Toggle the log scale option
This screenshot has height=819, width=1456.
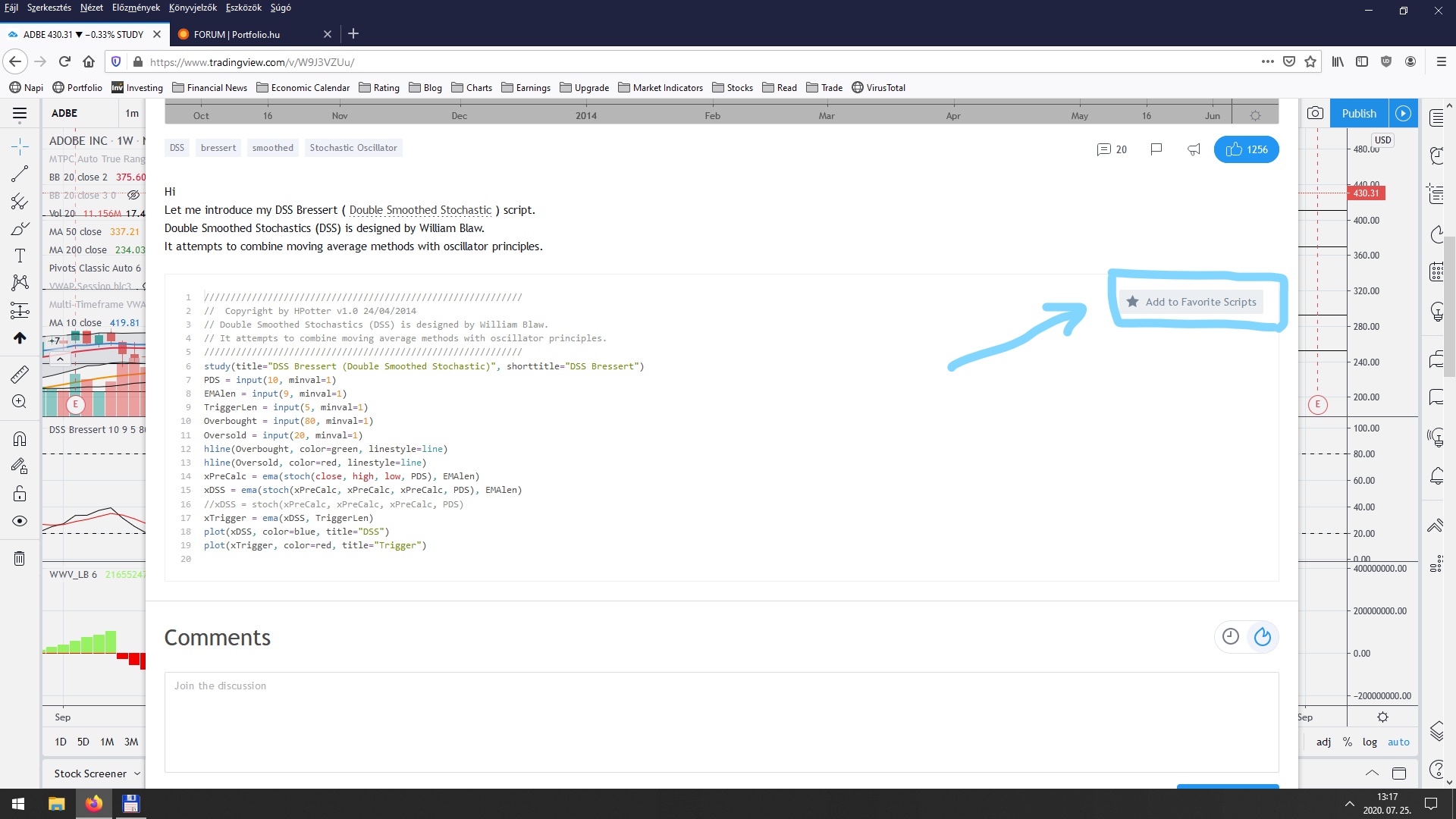[x=1369, y=742]
